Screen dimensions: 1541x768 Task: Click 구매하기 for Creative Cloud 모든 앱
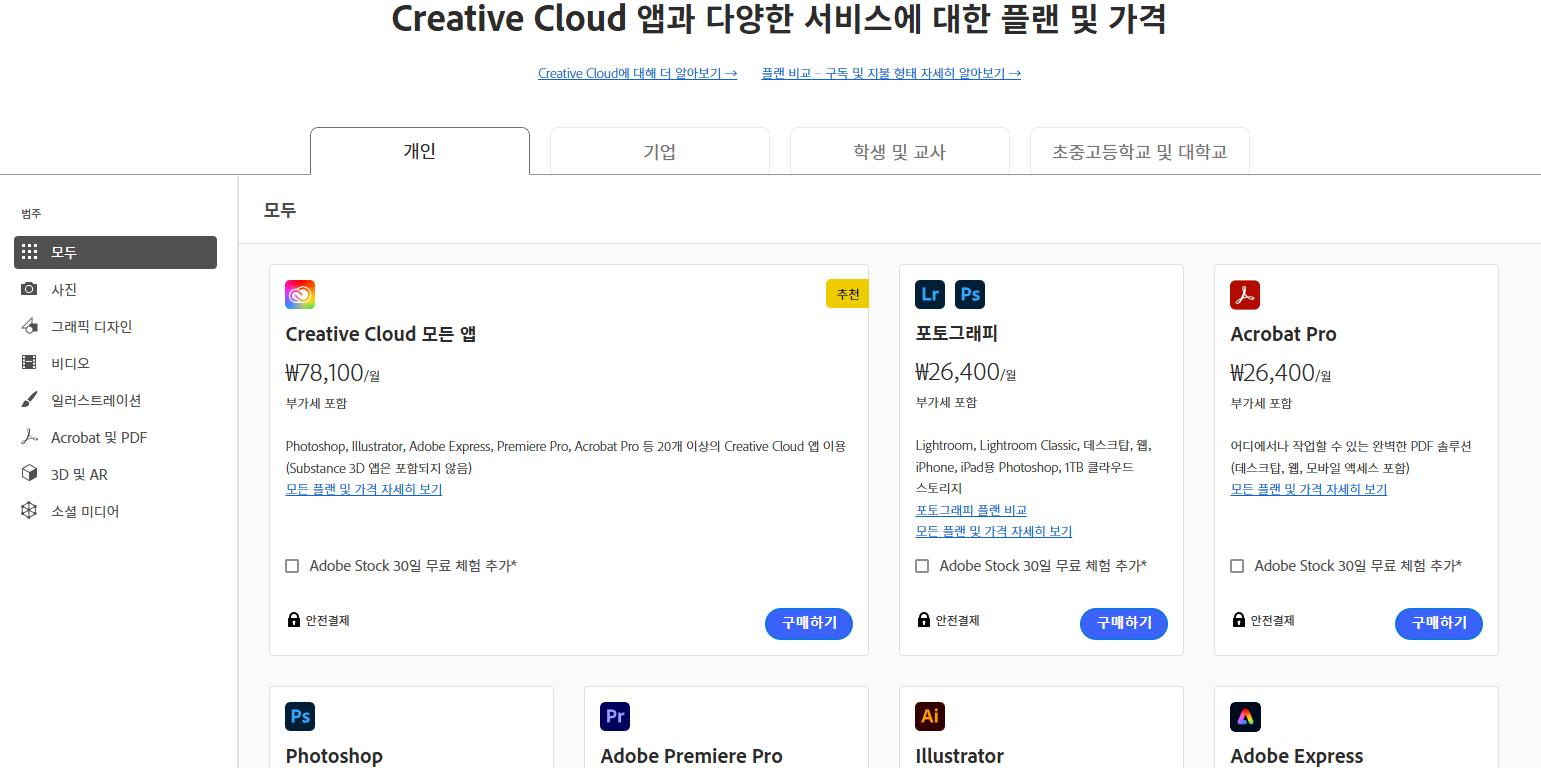click(x=809, y=623)
